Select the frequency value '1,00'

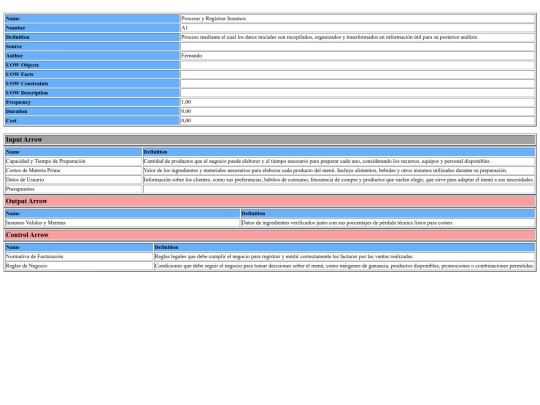(186, 102)
